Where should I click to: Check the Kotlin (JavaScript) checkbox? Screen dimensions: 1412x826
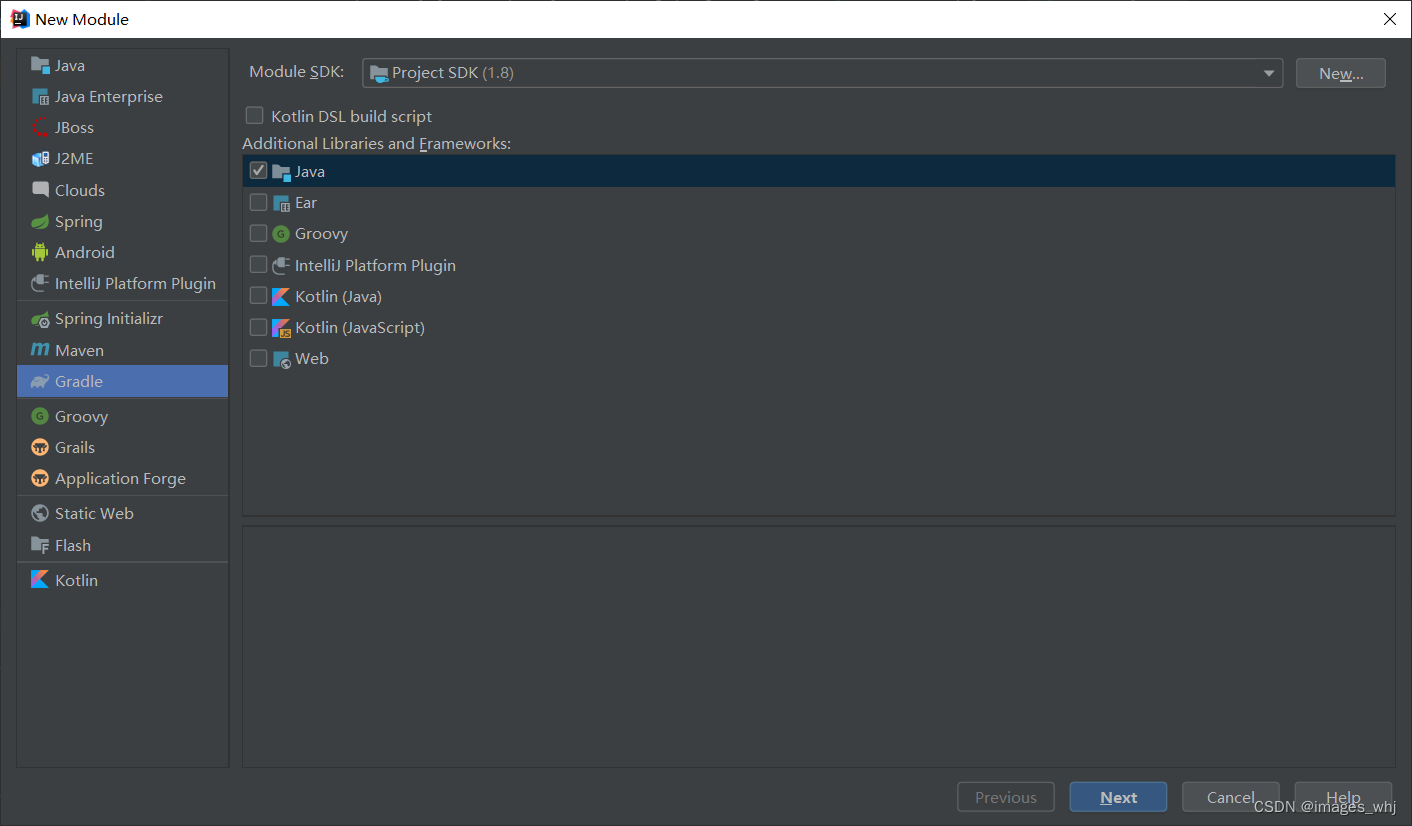click(259, 327)
